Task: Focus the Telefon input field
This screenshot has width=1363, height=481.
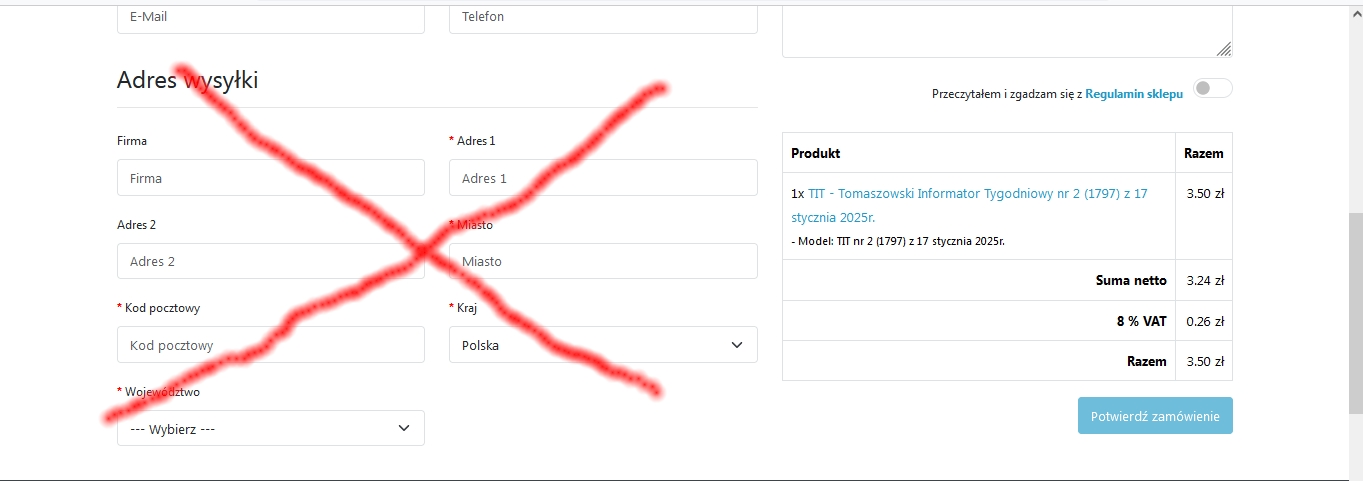Action: pos(603,17)
